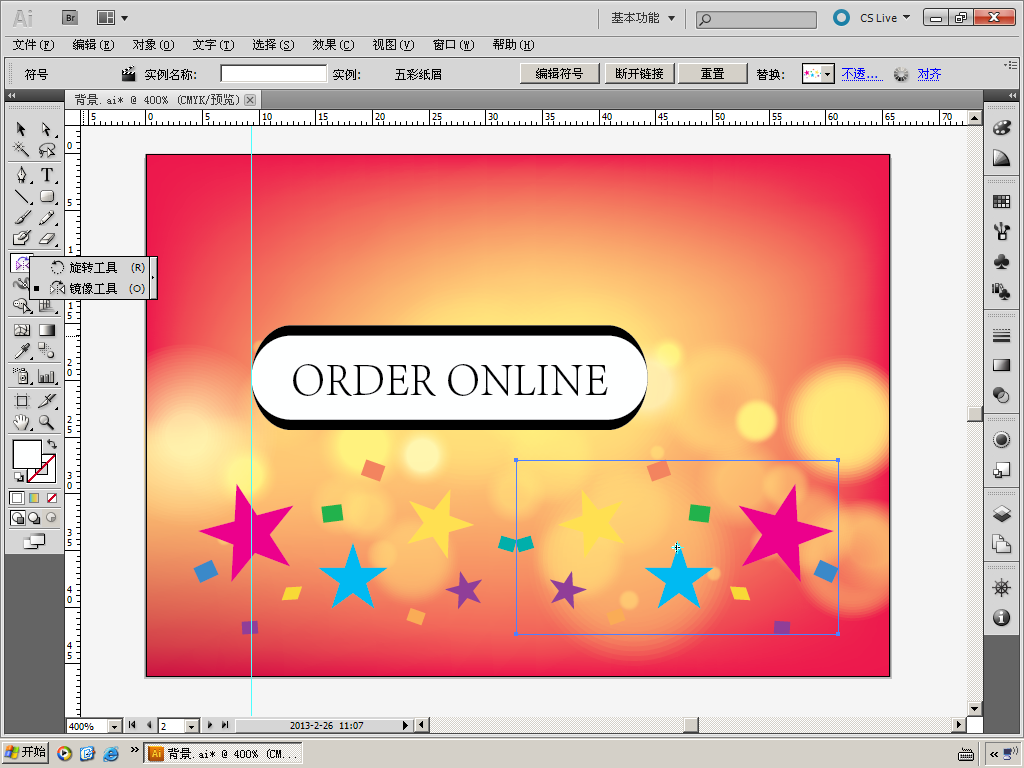1024x768 pixels.
Task: Select the Artboard tool
Action: point(21,400)
